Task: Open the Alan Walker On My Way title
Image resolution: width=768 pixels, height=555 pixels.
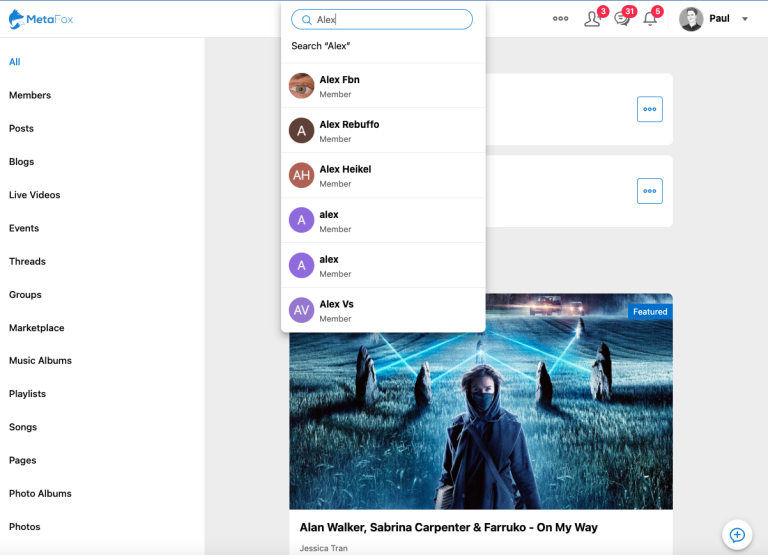Action: (x=448, y=528)
